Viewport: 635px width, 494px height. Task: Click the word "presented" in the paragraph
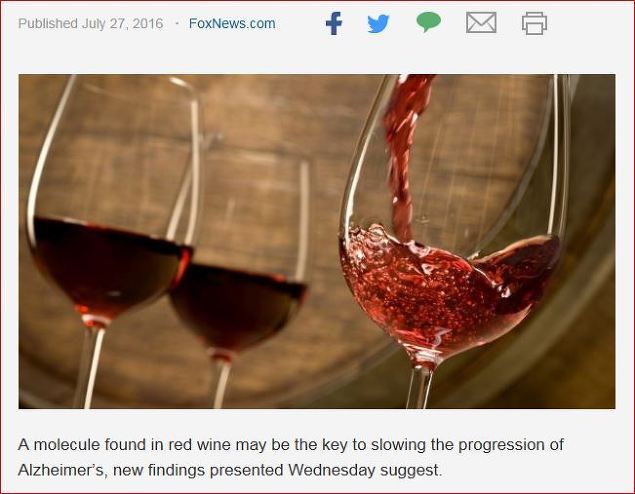[247, 471]
